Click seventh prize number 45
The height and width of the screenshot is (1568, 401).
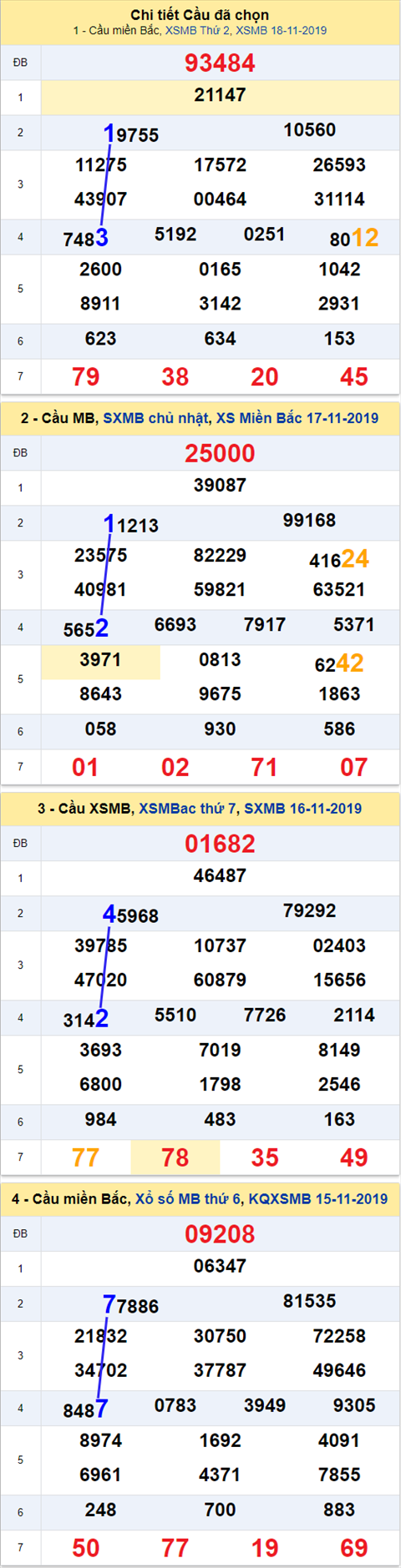(x=354, y=377)
